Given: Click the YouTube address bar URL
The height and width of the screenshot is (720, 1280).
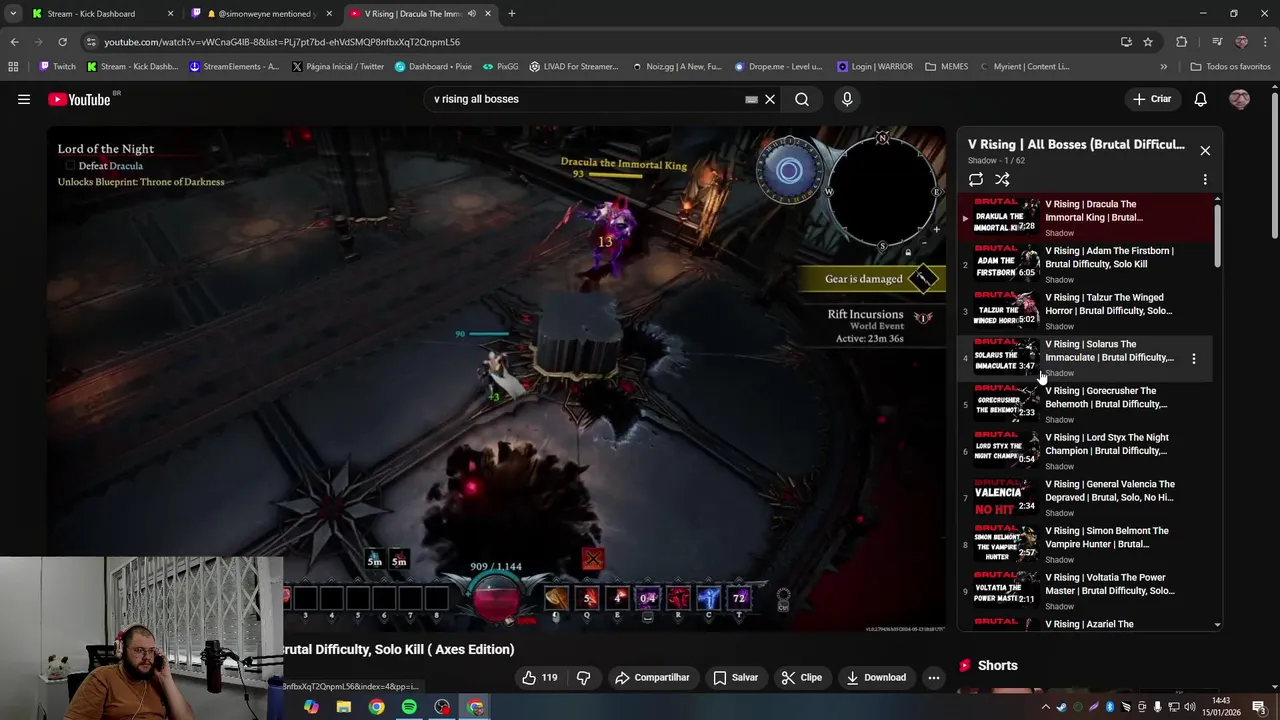Looking at the screenshot, I should coord(282,42).
